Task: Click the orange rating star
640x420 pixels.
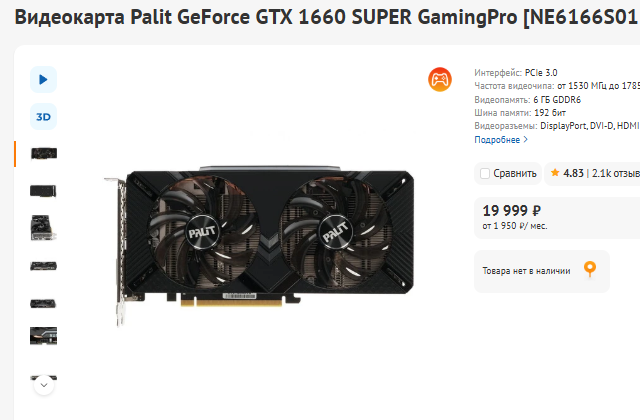Action: click(x=555, y=173)
